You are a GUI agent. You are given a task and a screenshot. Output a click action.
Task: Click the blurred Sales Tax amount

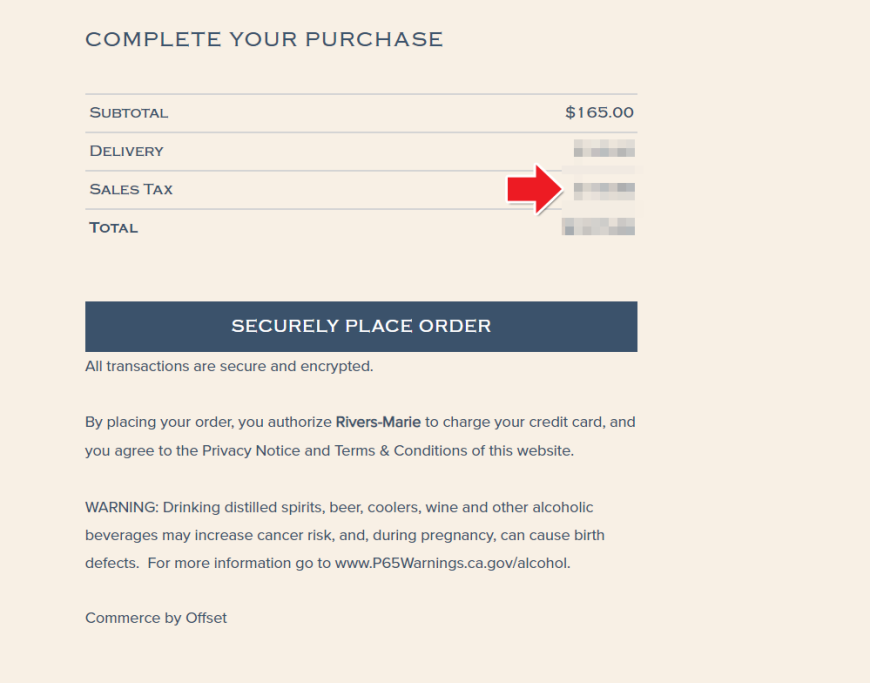tap(604, 191)
